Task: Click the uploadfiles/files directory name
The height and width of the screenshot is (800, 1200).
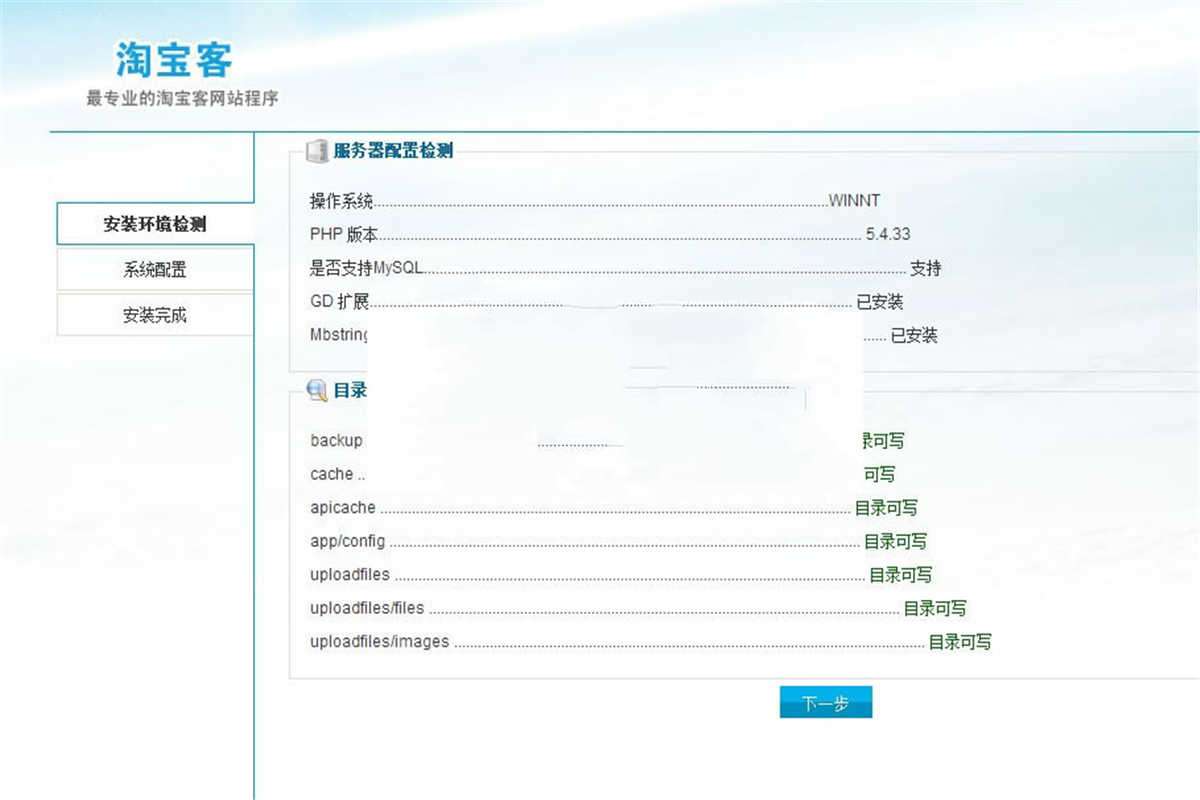Action: (x=367, y=608)
